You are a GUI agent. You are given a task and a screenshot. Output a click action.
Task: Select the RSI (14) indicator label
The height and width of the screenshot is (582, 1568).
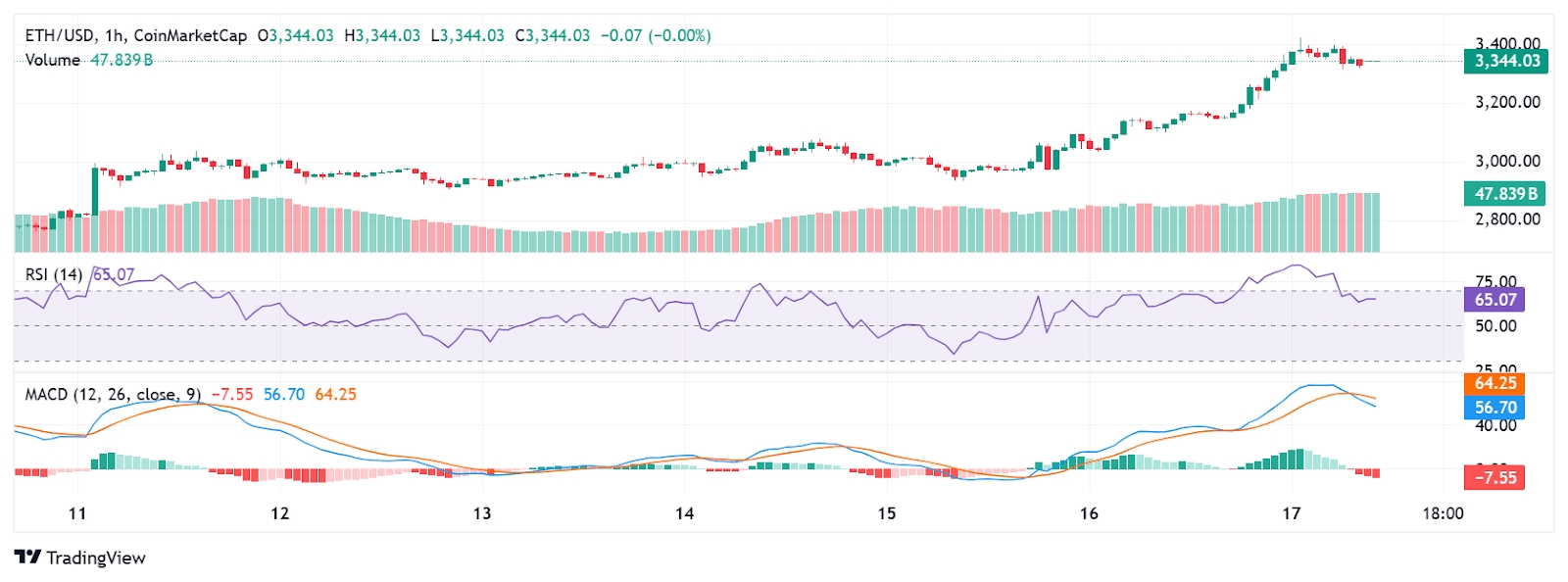(x=54, y=274)
